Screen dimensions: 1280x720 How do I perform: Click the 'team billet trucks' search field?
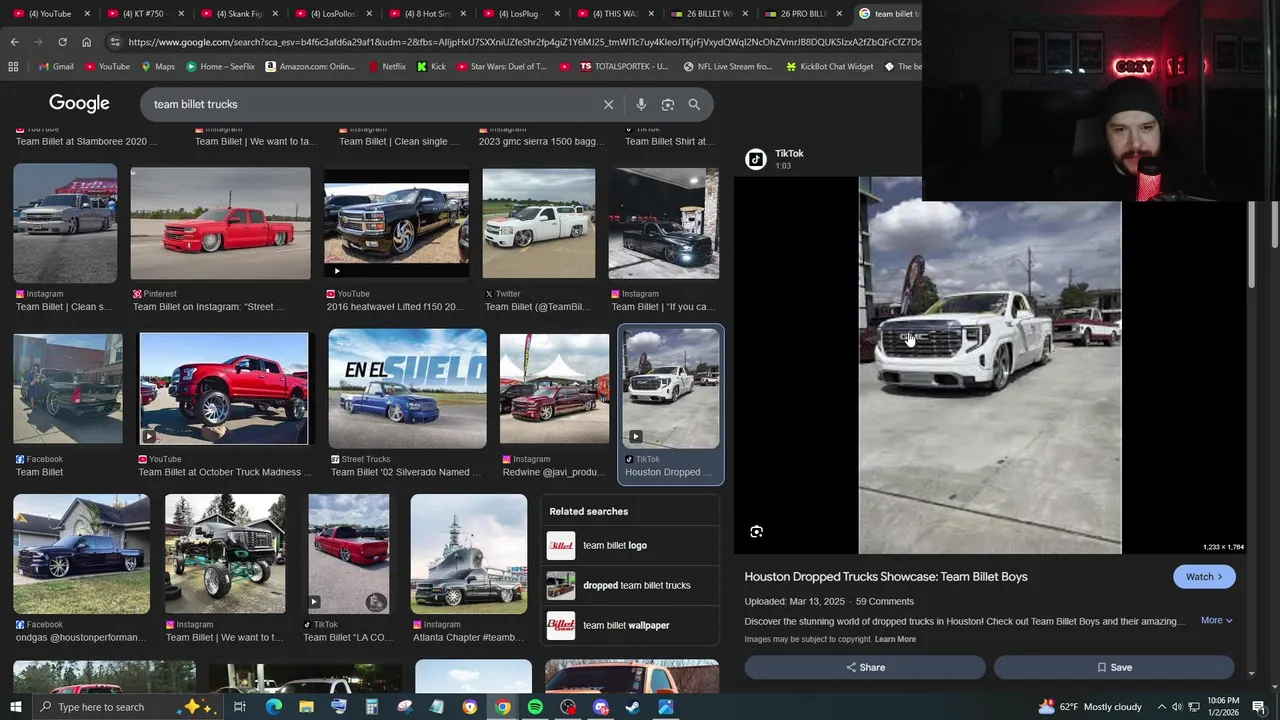click(370, 104)
